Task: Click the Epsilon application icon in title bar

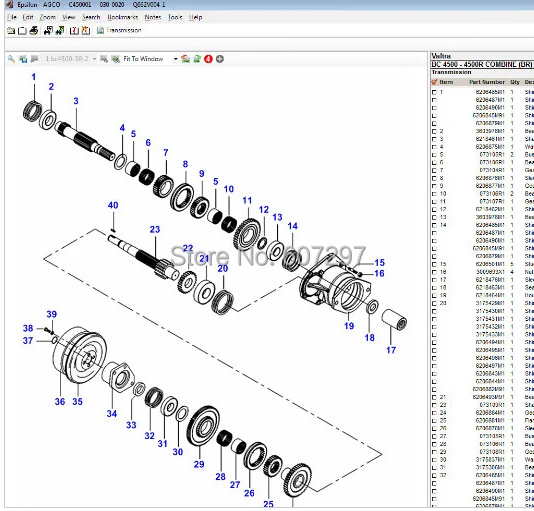Action: [x=10, y=4]
